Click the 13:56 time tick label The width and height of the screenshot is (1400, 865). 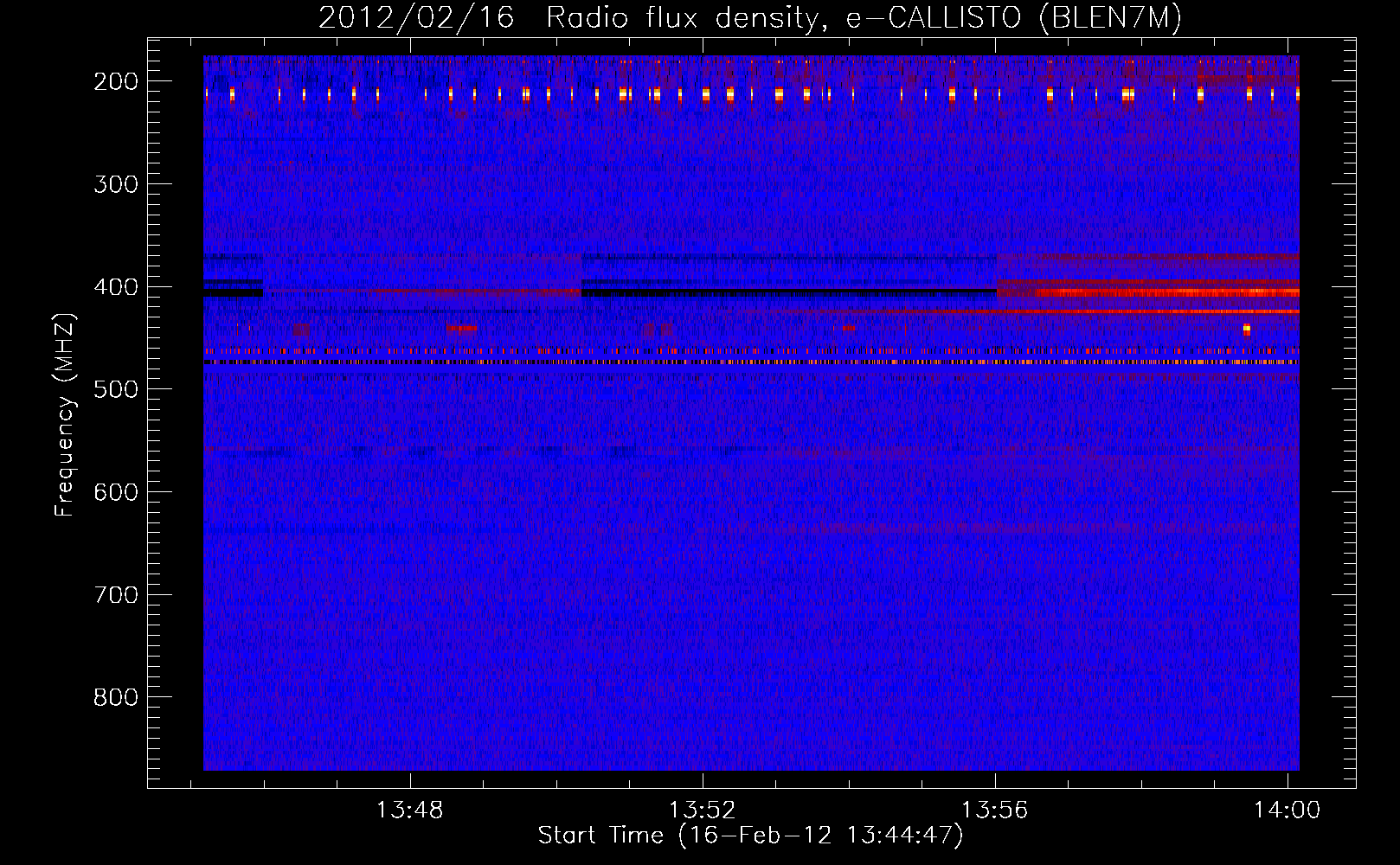[x=995, y=810]
